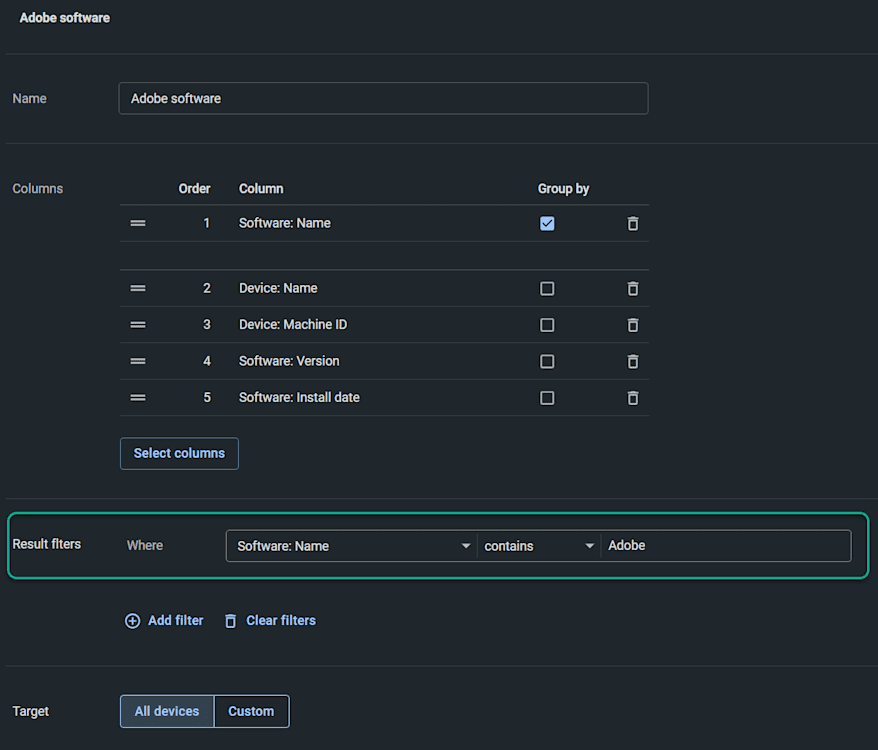Viewport: 878px width, 750px height.
Task: Click the Adobe software page title
Action: (65, 18)
